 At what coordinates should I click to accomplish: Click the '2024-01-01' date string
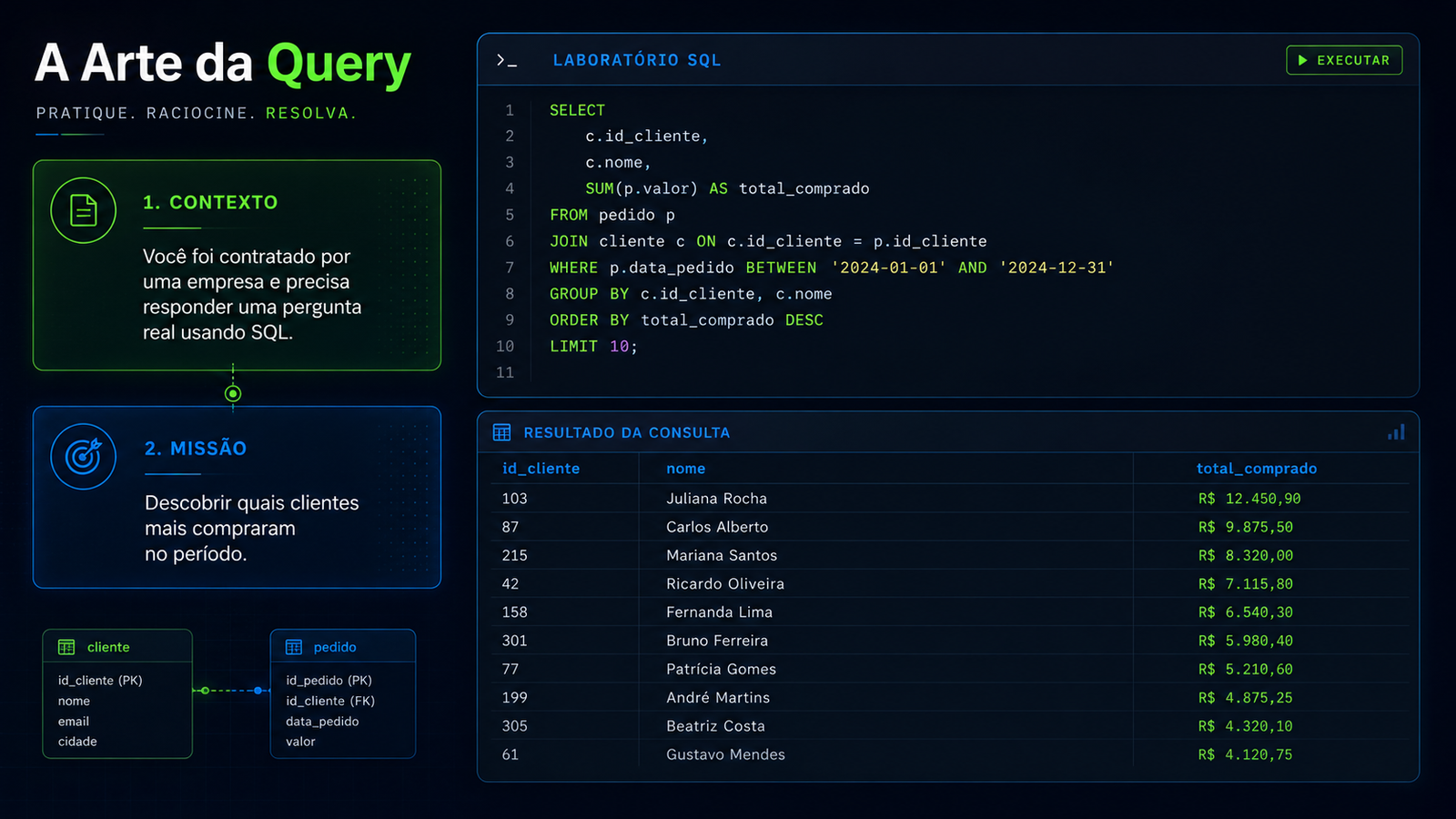(x=888, y=268)
